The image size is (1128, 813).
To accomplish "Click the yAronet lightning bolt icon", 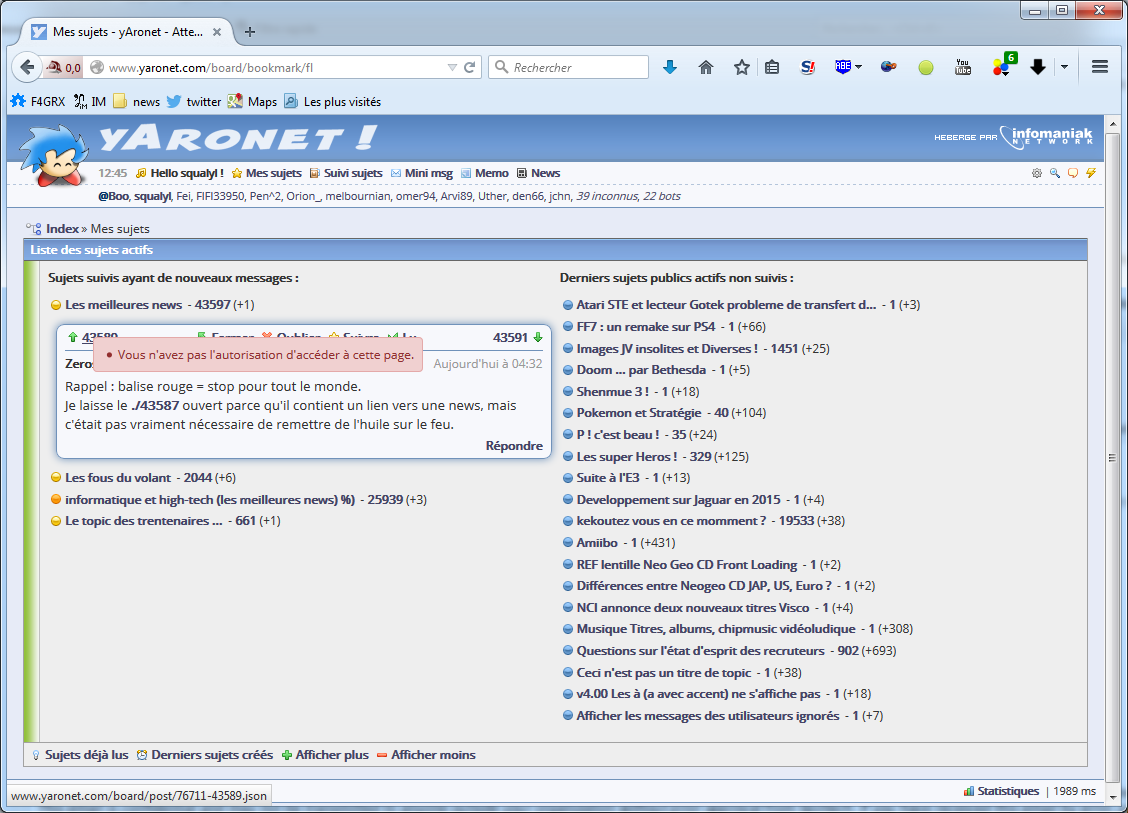I will pyautogui.click(x=1090, y=173).
